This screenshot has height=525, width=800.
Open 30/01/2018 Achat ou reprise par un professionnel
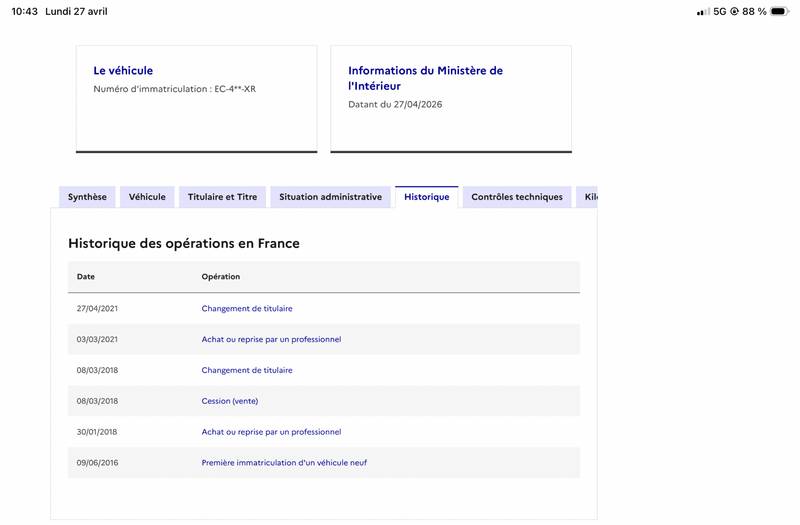[271, 432]
